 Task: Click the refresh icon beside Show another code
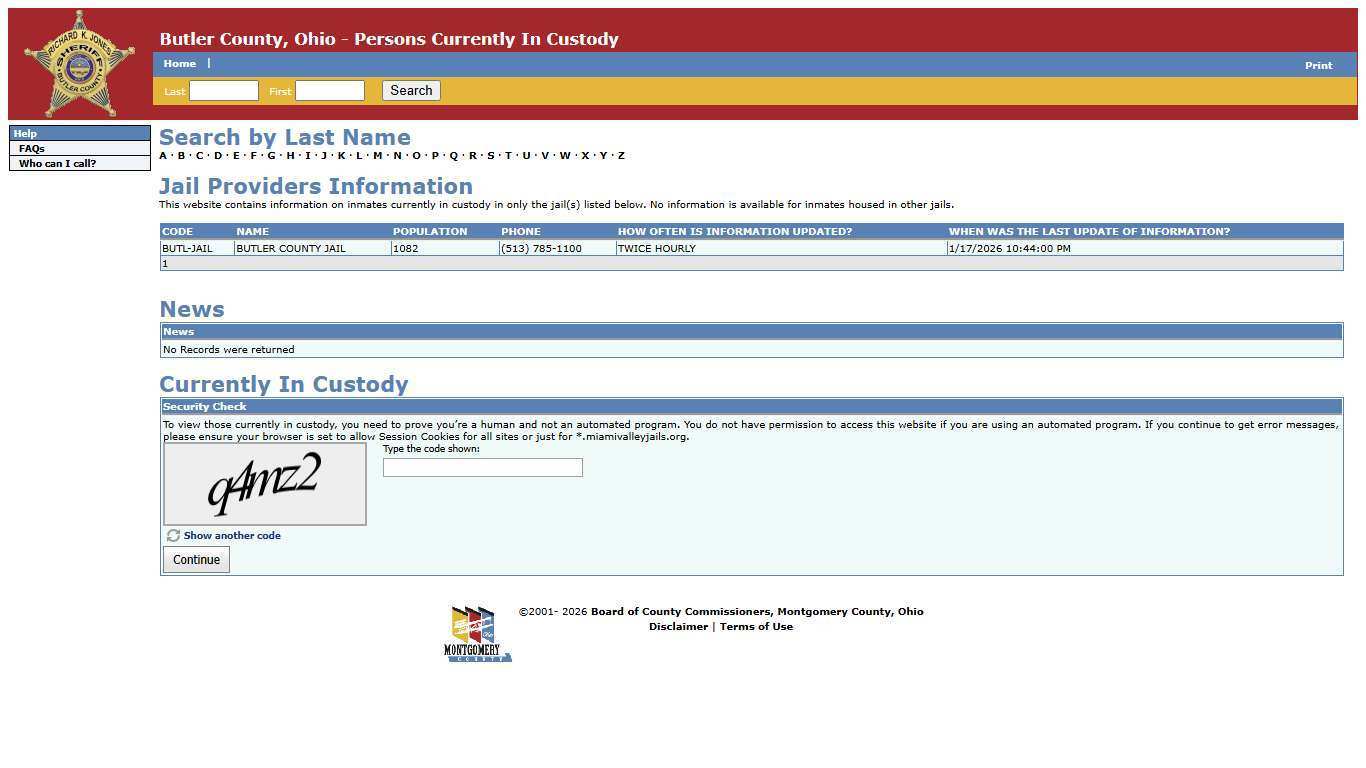(x=173, y=536)
